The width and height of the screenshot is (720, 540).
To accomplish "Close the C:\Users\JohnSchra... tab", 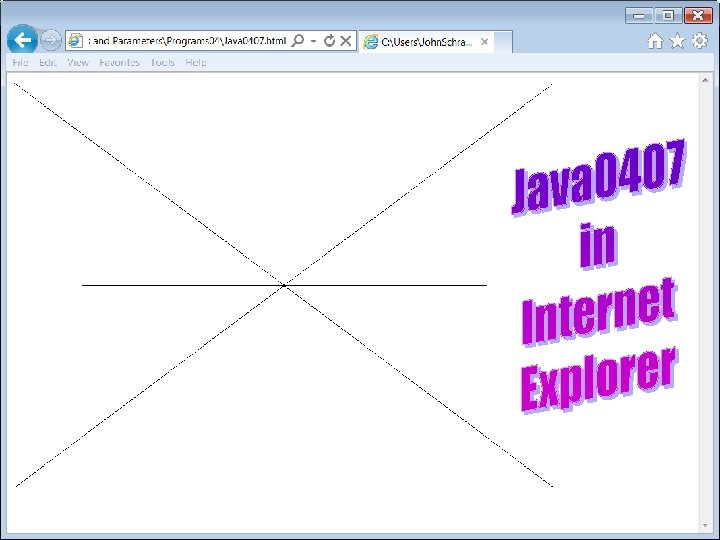I will click(x=484, y=42).
